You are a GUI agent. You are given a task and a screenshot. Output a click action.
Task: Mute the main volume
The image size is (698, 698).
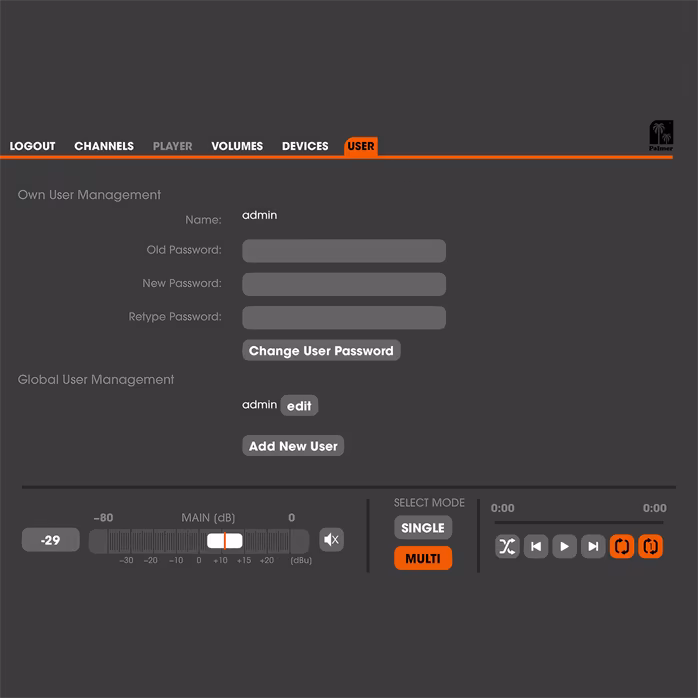pyautogui.click(x=331, y=540)
